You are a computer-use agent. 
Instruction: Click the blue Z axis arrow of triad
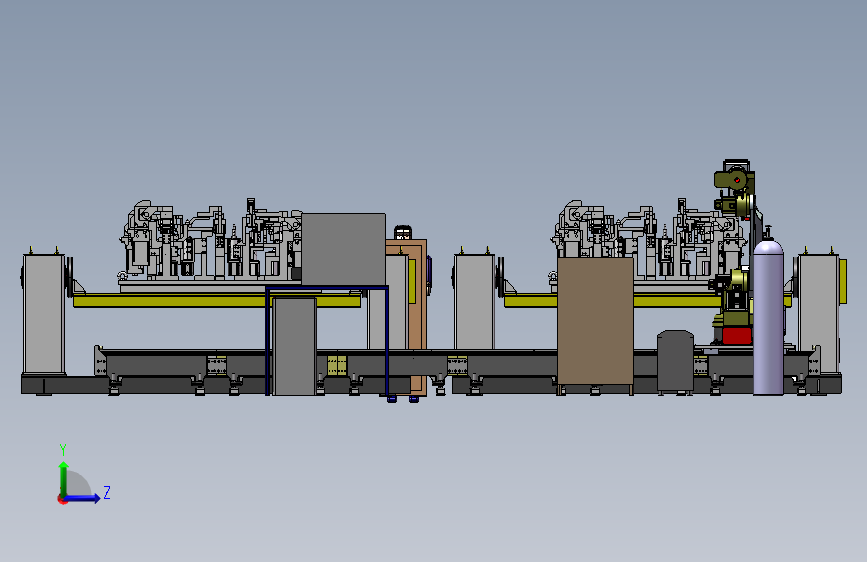[x=83, y=498]
